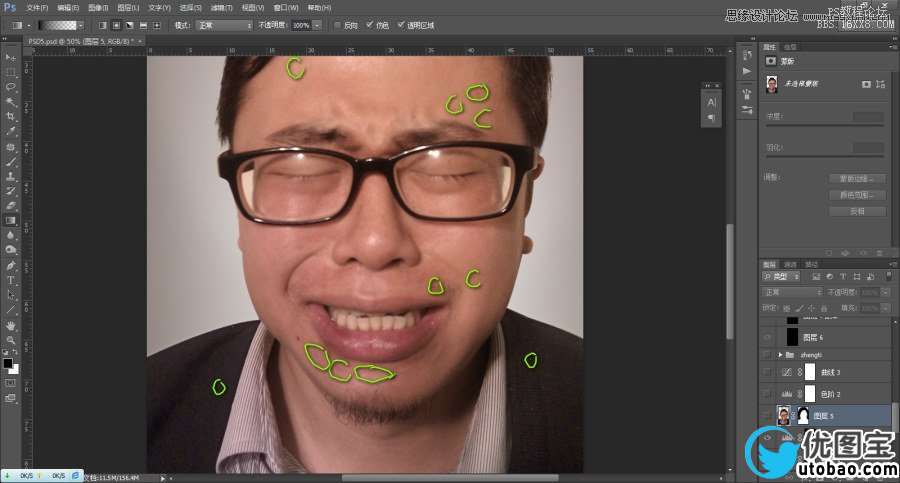Image resolution: width=900 pixels, height=483 pixels.
Task: Click the 图层 5 layer mask thumbnail
Action: (x=803, y=416)
